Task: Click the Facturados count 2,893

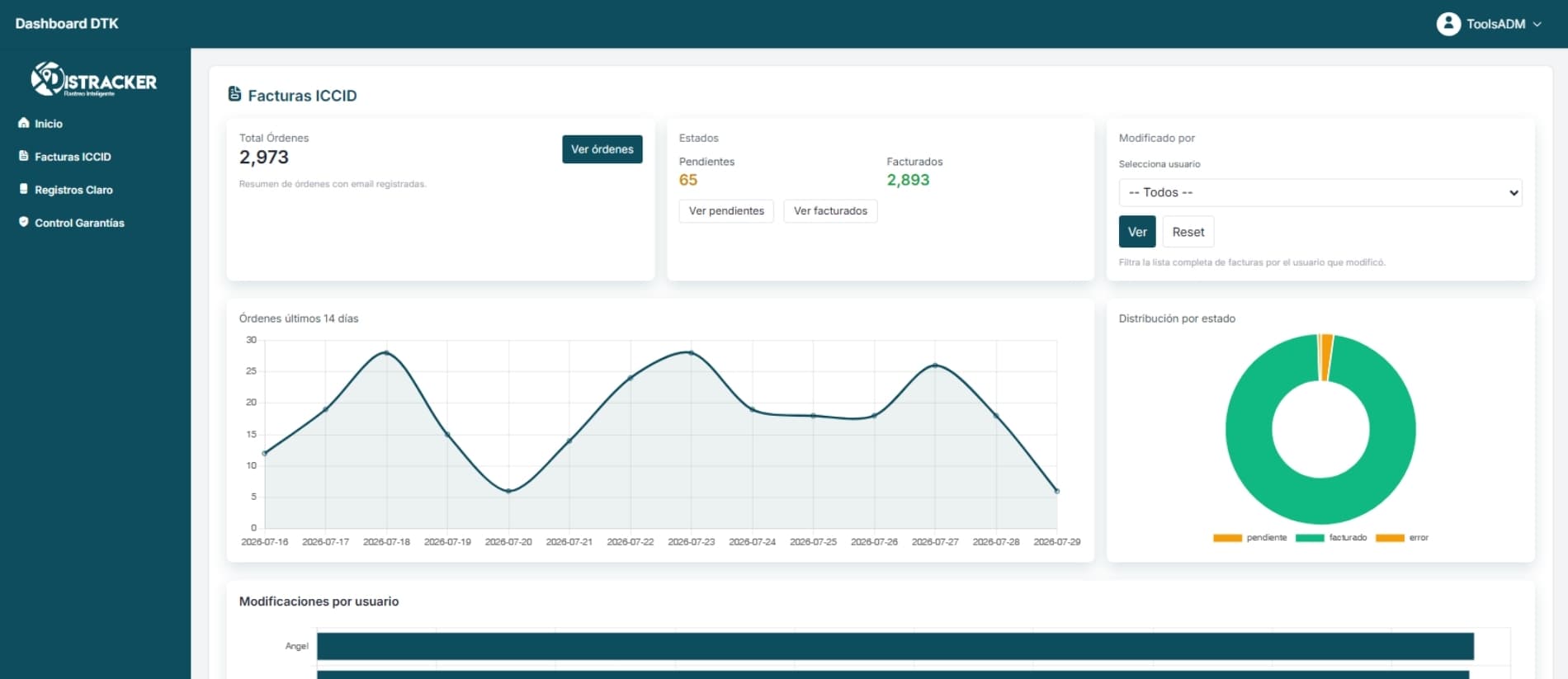Action: [x=908, y=180]
